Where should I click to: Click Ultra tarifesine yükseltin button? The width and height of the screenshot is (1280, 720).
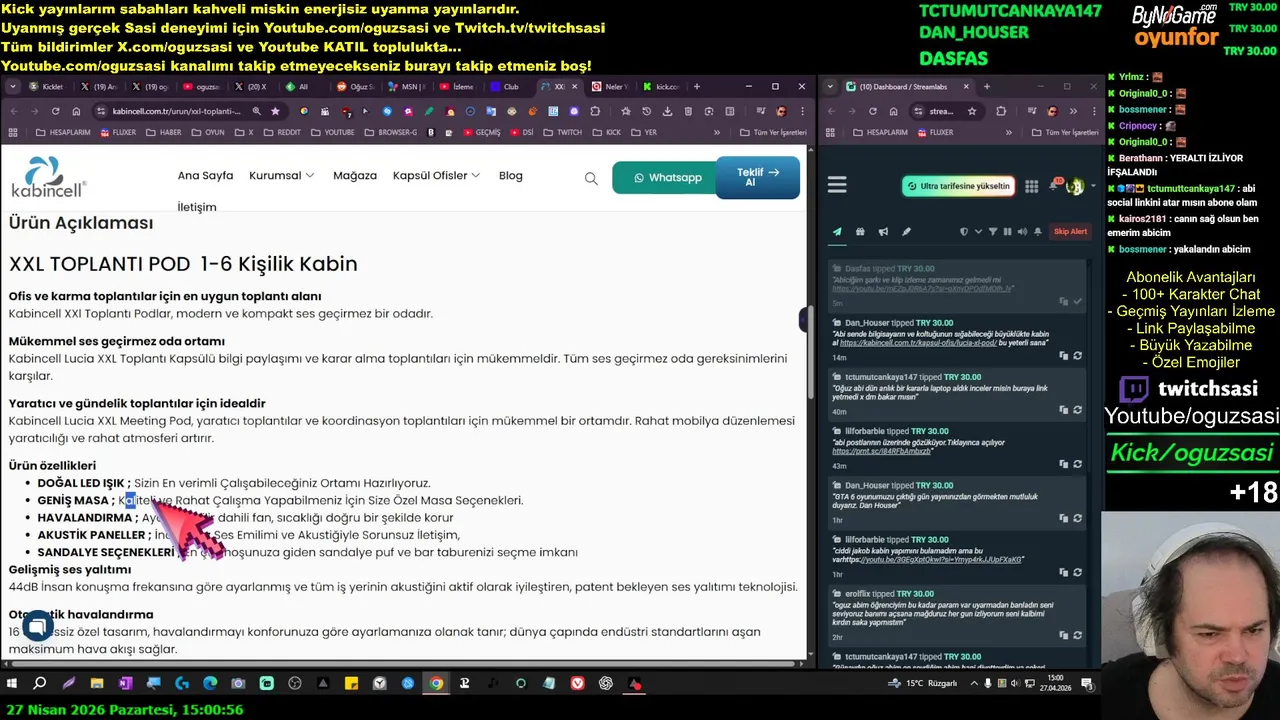click(958, 186)
